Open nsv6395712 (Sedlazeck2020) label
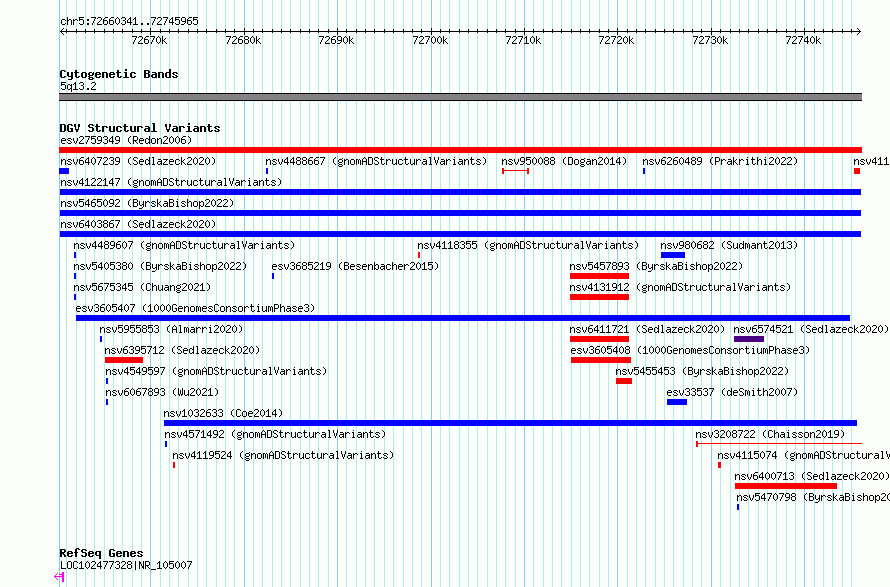Viewport: 890px width, 587px height. (x=182, y=350)
